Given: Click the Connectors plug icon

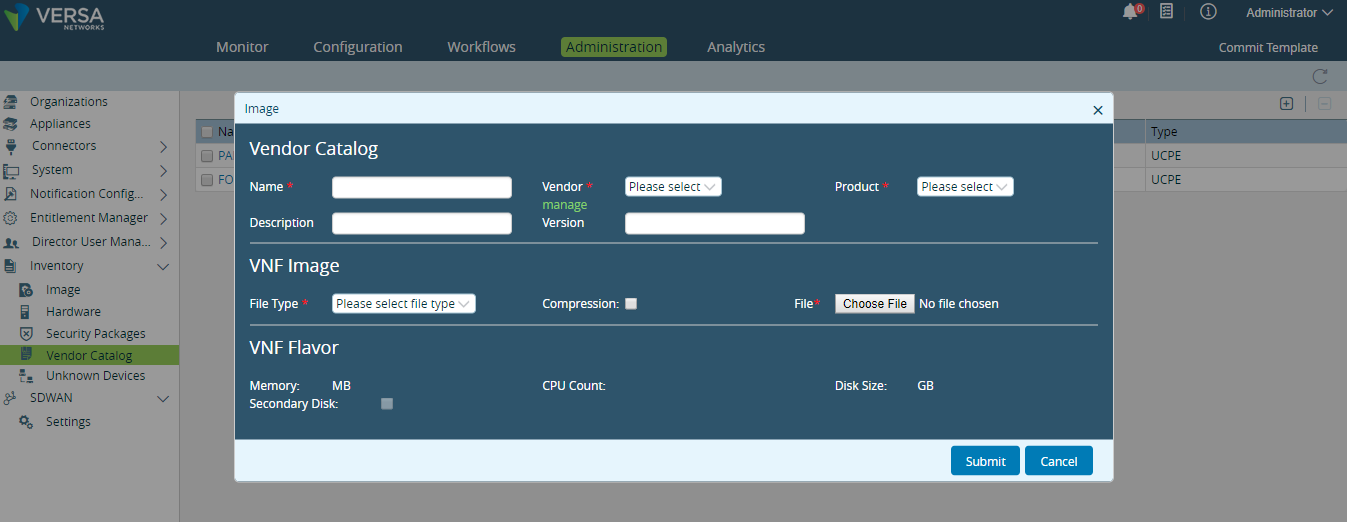Looking at the screenshot, I should pyautogui.click(x=11, y=146).
